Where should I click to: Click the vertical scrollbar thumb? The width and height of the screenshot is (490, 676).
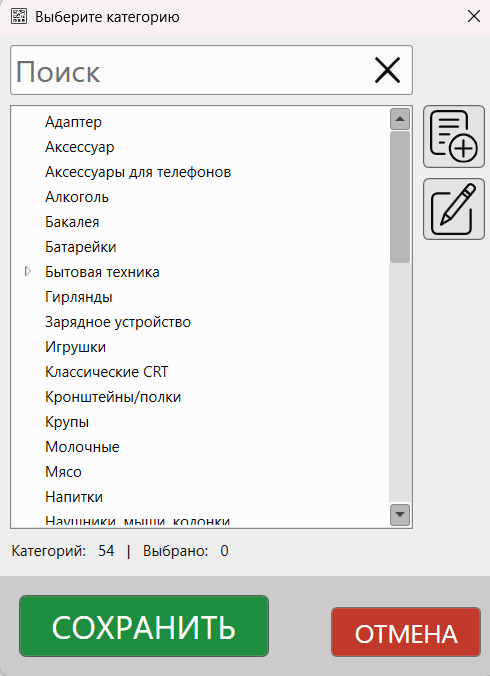pos(399,197)
